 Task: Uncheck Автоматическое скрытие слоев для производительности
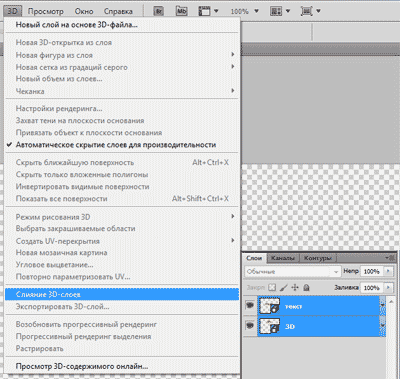(116, 145)
